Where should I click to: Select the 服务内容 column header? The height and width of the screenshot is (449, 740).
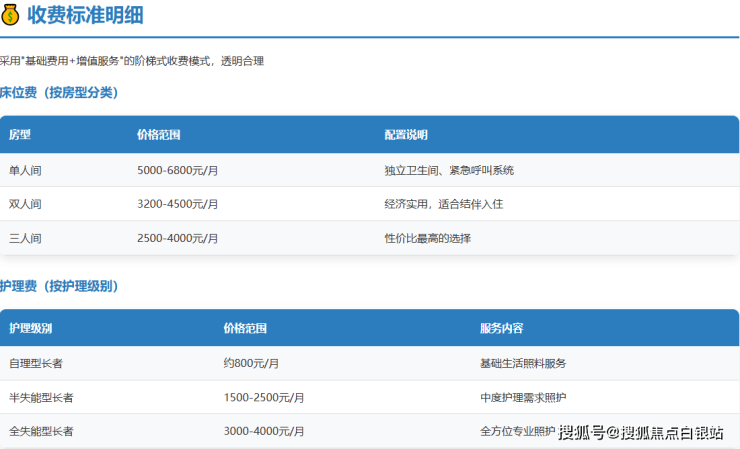(501, 328)
